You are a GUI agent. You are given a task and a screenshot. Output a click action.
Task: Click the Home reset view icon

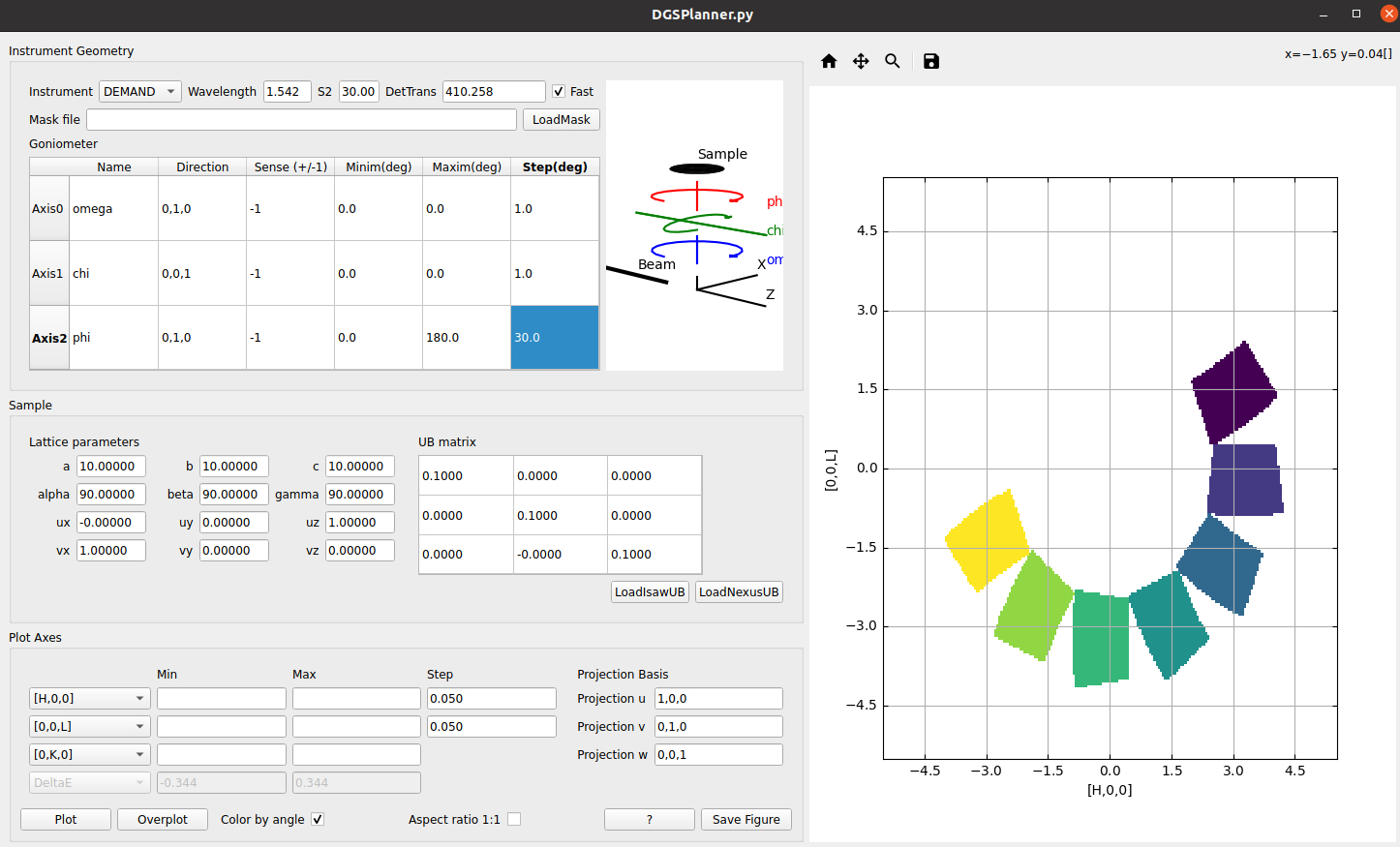[x=829, y=61]
